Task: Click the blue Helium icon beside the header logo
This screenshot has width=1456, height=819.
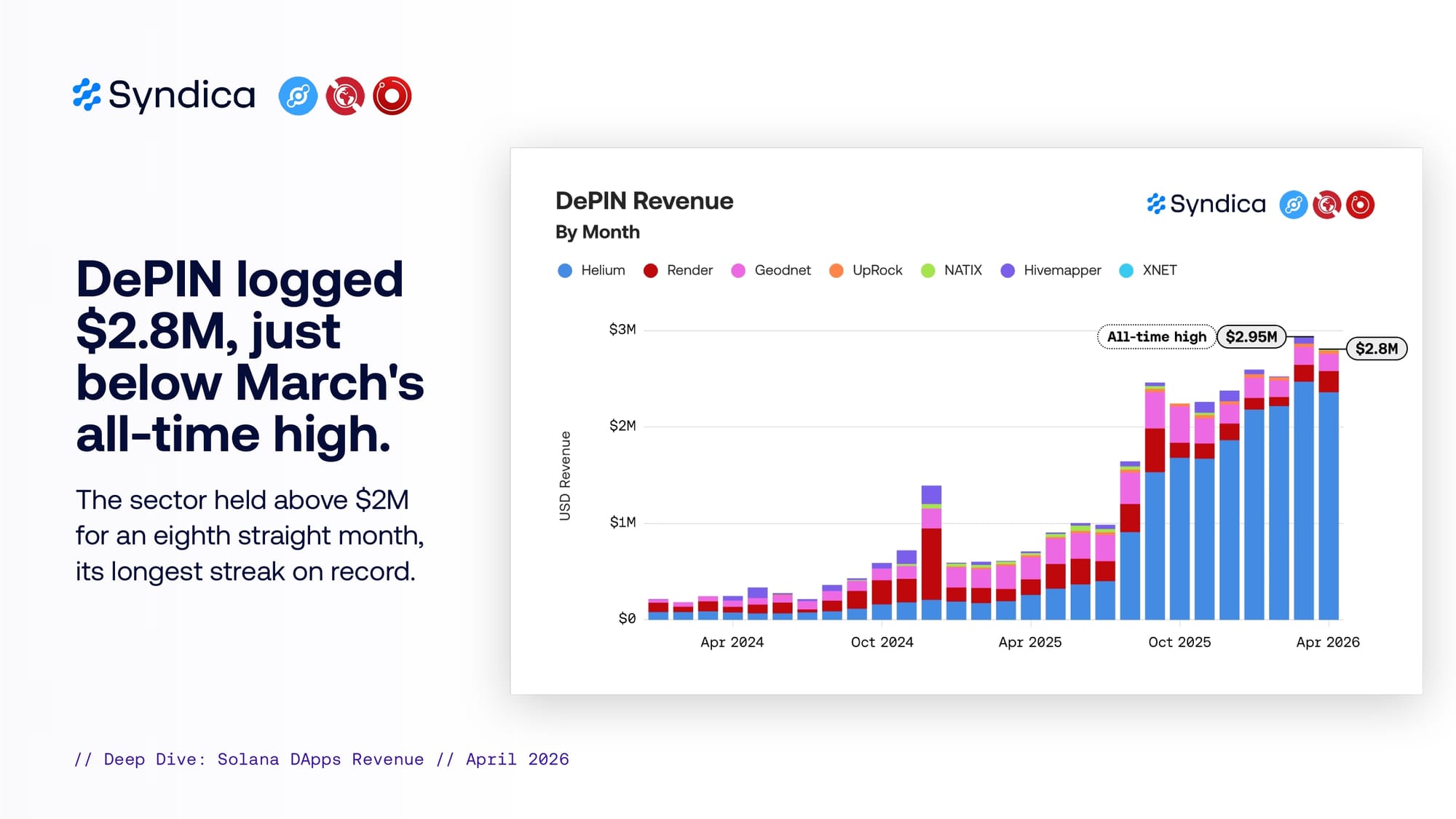Action: [x=298, y=96]
